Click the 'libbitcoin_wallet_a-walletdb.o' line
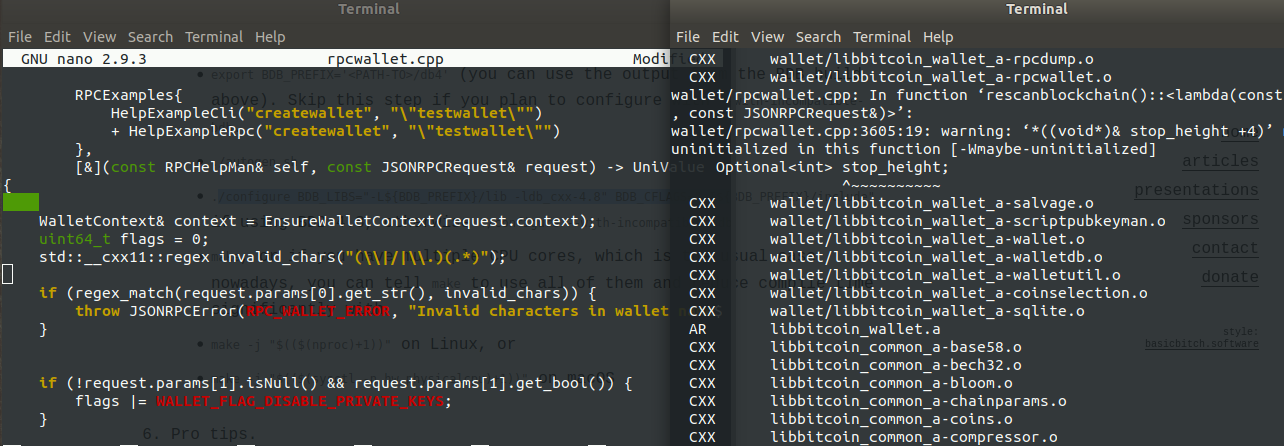The image size is (1284, 446). pyautogui.click(x=896, y=257)
